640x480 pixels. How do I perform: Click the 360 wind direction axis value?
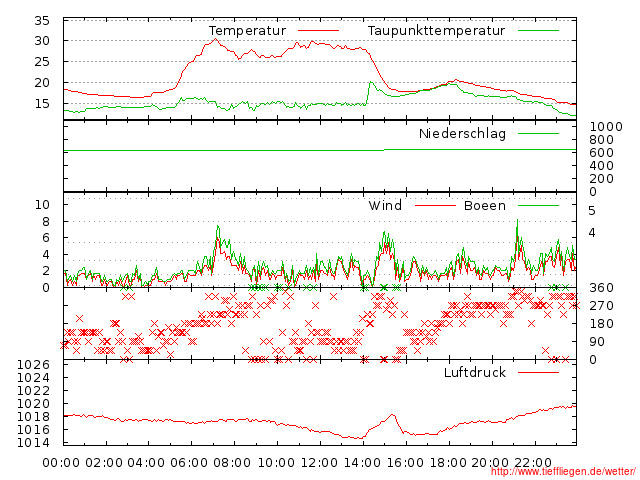click(x=601, y=288)
